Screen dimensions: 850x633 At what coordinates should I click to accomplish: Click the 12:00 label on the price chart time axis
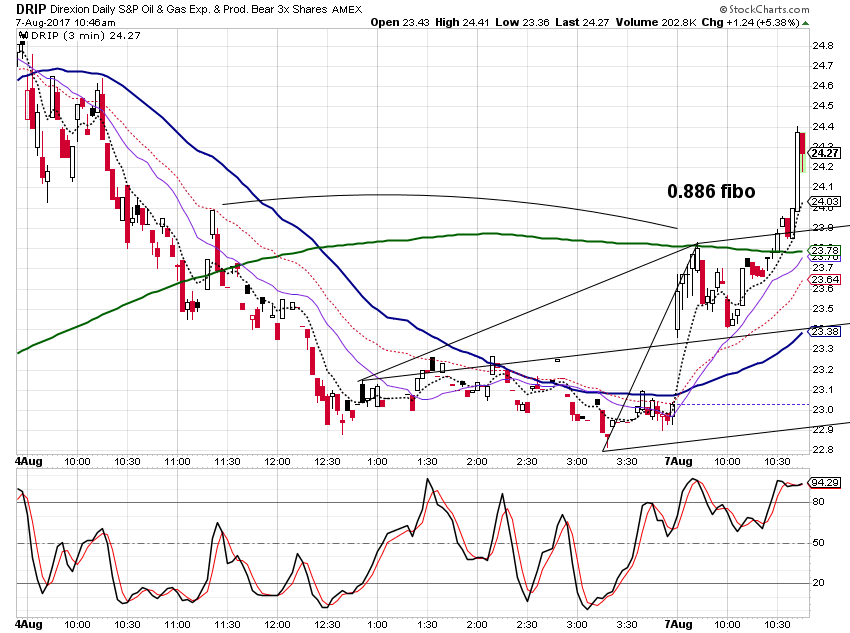click(x=277, y=462)
